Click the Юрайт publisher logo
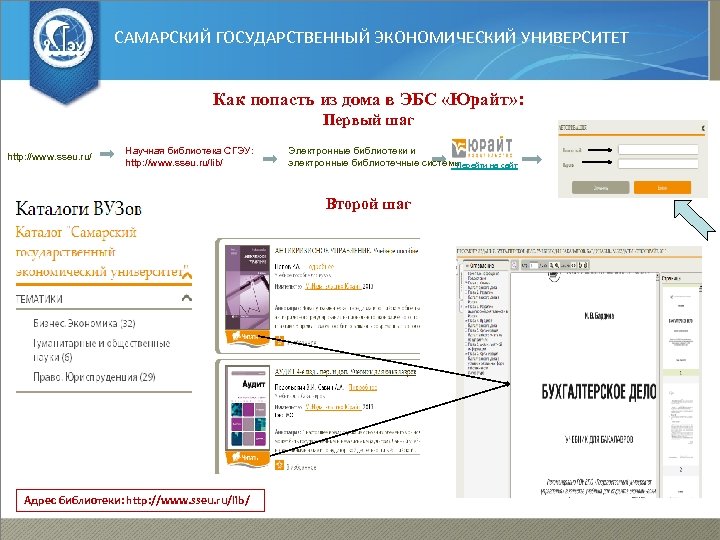The width and height of the screenshot is (720, 540). 482,148
